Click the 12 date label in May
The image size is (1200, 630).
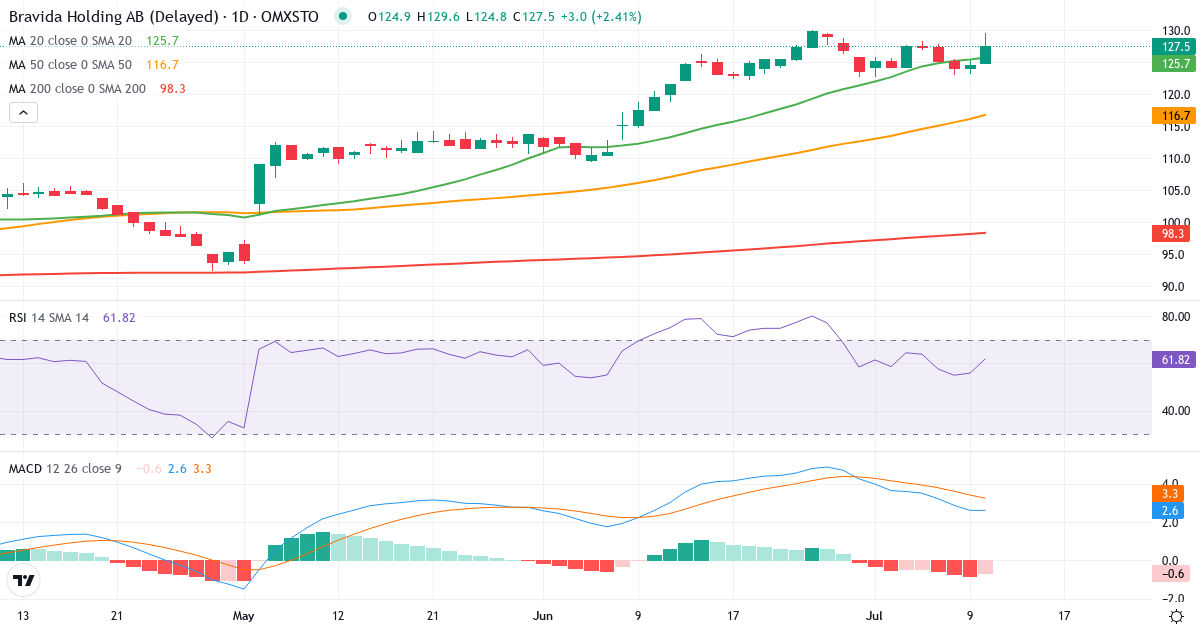(338, 616)
